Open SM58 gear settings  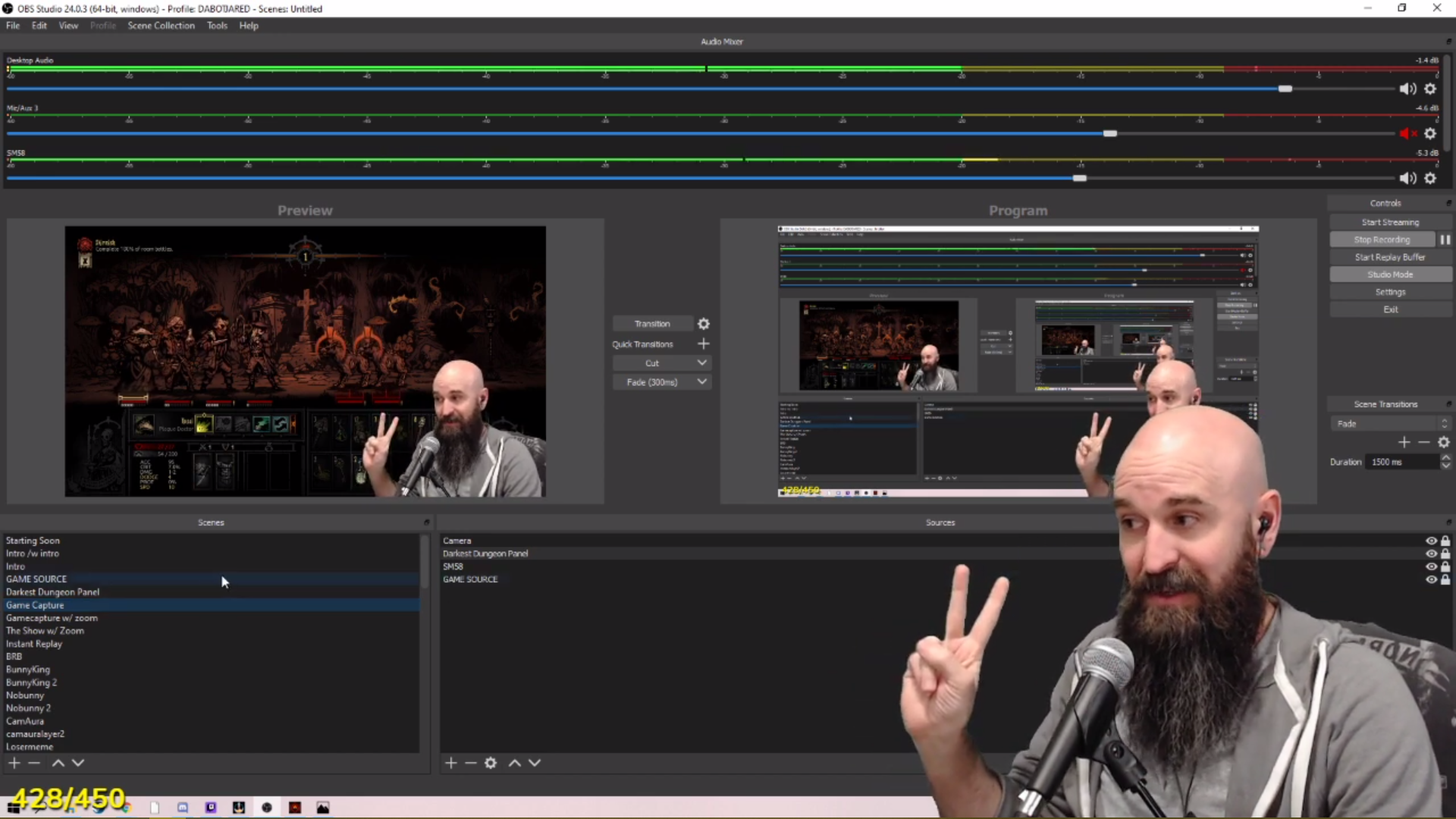[1430, 178]
